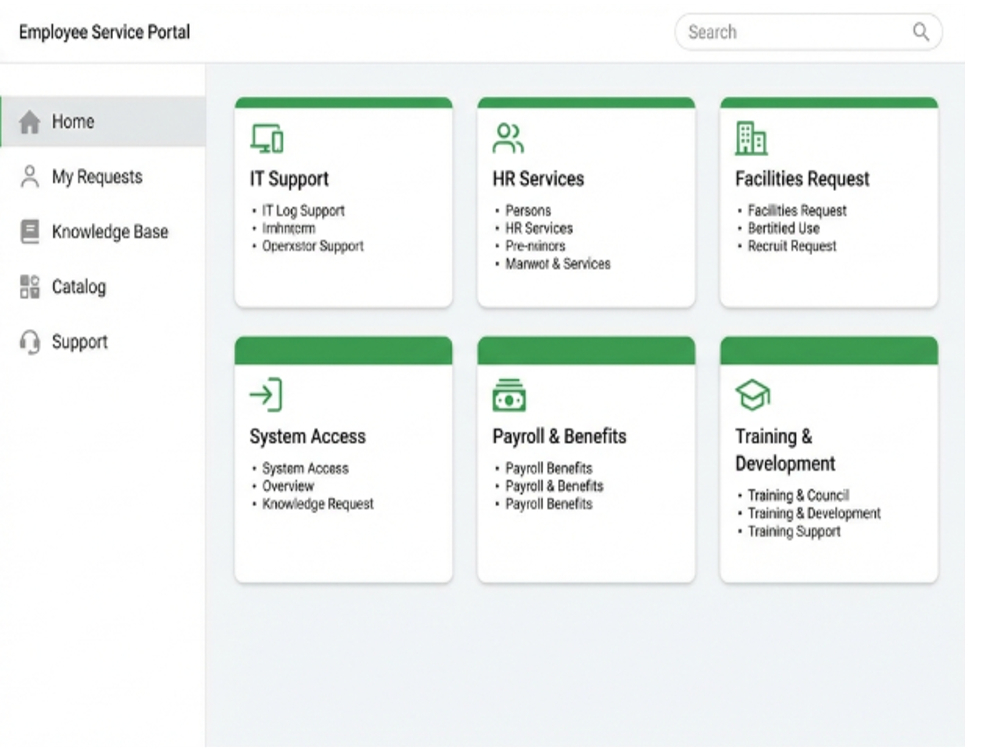Image resolution: width=981 pixels, height=749 pixels.
Task: Click the Training graduation cap icon
Action: [752, 395]
